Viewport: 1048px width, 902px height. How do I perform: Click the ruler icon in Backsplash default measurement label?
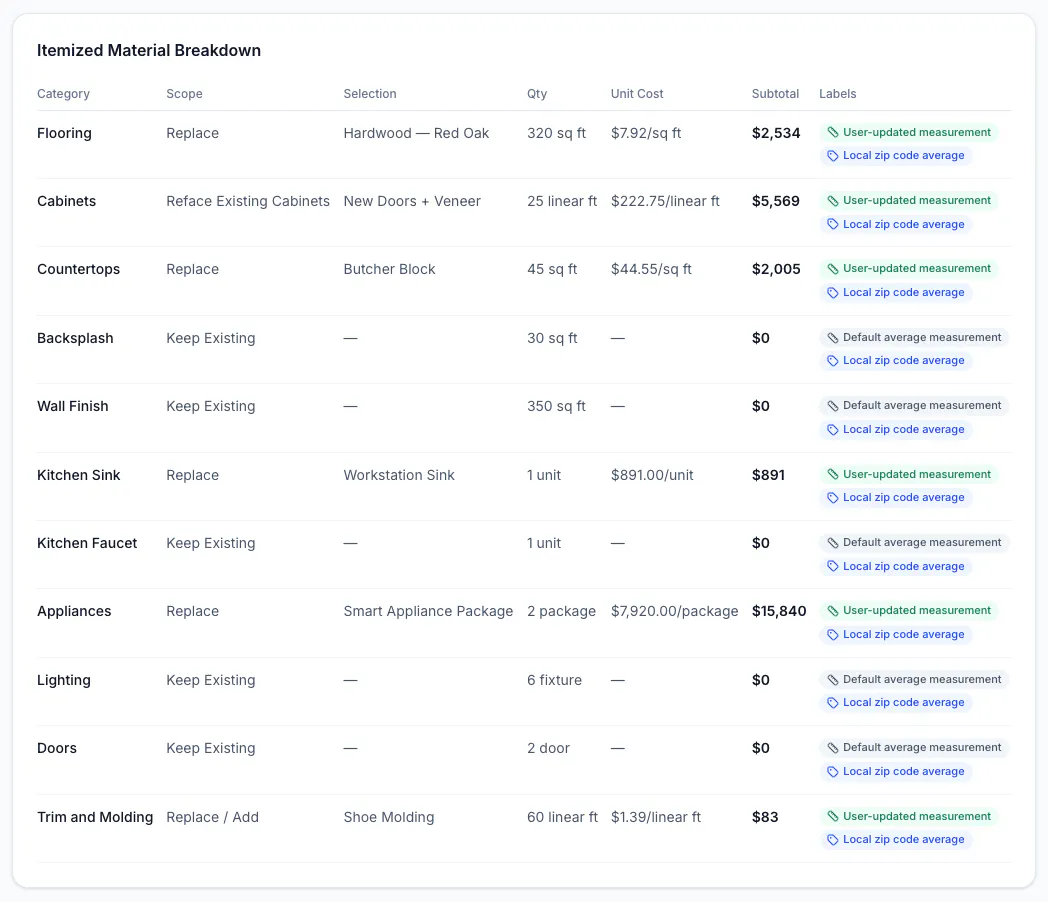(832, 337)
